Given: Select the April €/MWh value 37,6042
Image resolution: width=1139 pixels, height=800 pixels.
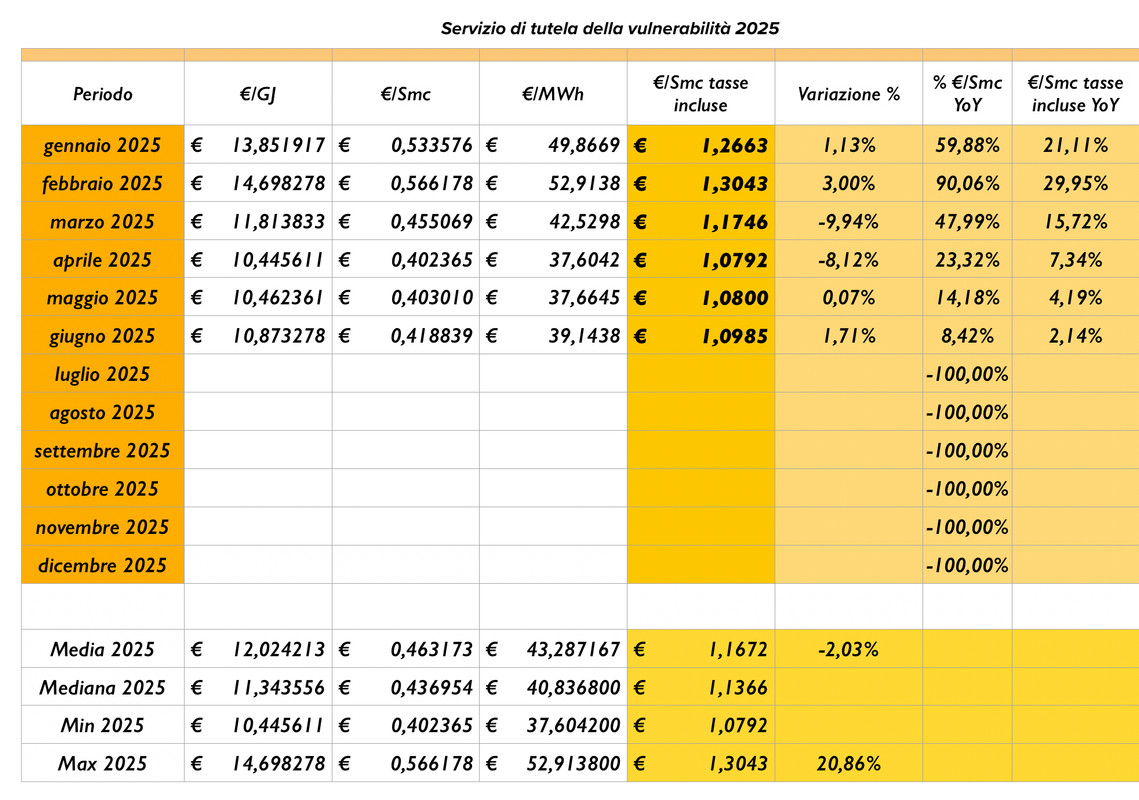Looking at the screenshot, I should 553,259.
